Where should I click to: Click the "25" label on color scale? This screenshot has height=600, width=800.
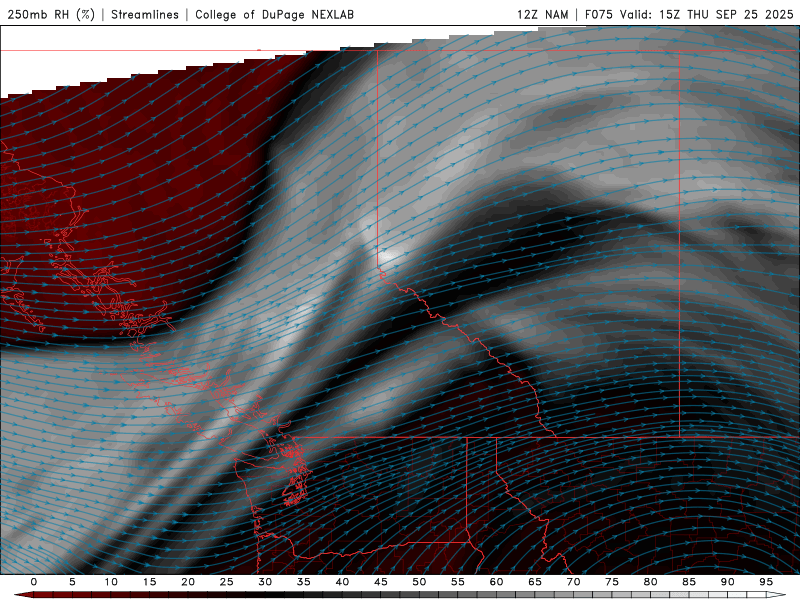point(227,582)
